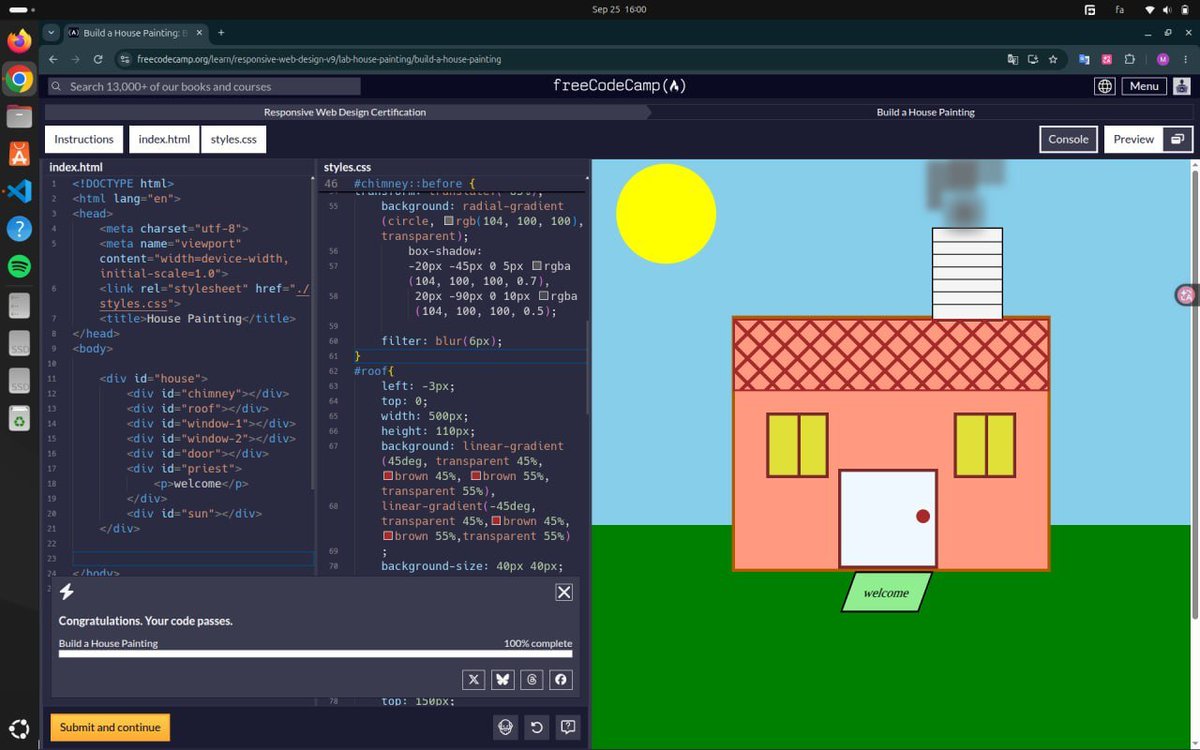Switch keyboard layout via the 'fa' indicator

click(x=1120, y=9)
